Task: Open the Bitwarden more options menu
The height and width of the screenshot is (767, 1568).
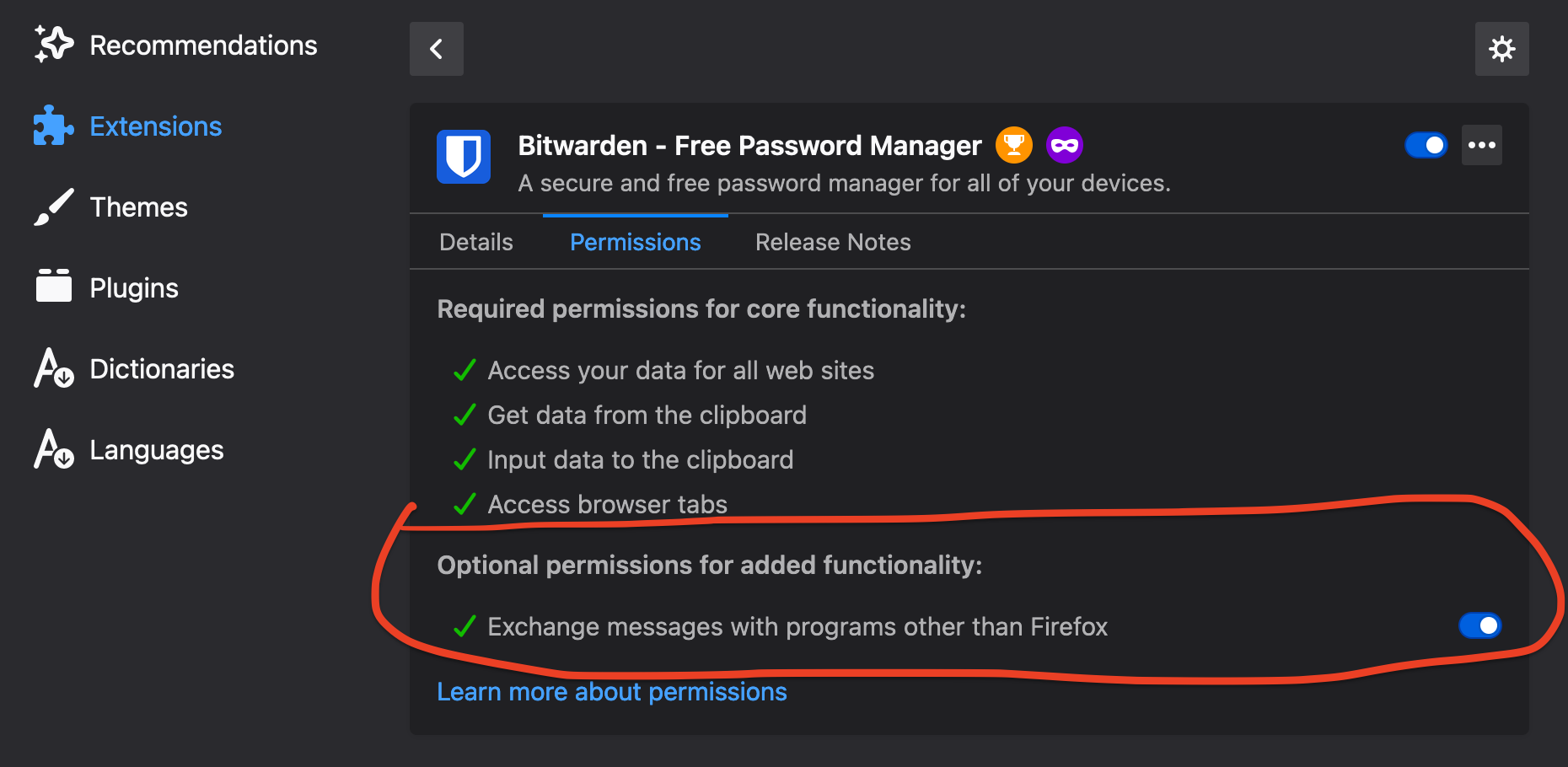Action: tap(1481, 145)
